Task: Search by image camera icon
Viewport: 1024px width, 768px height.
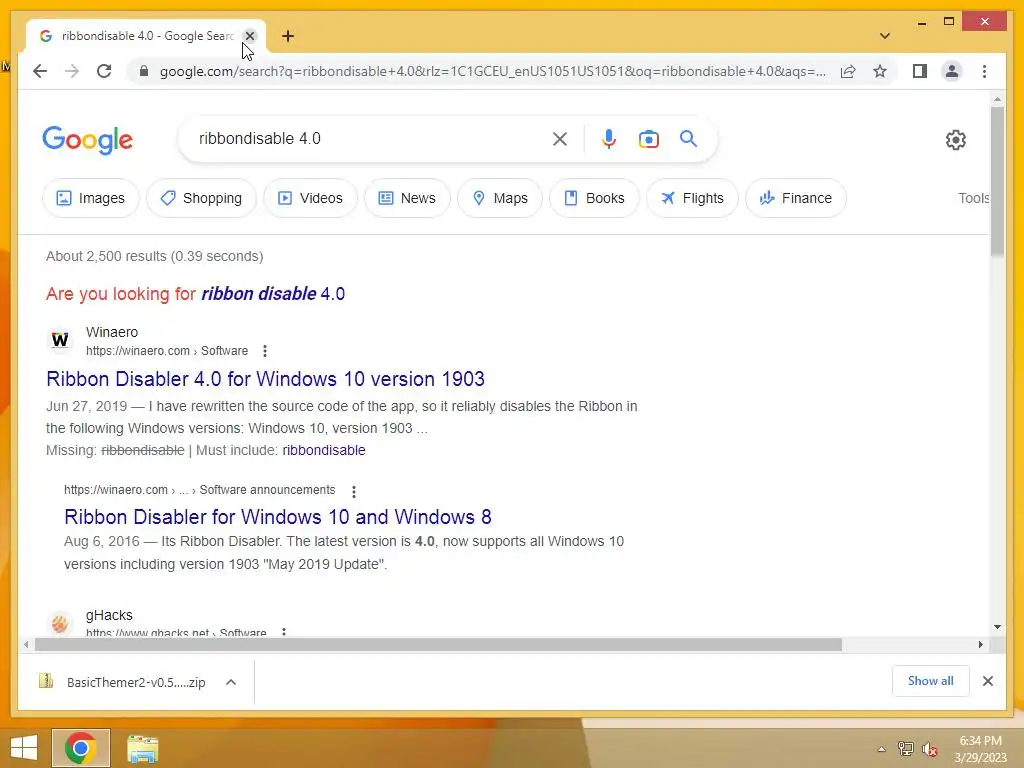Action: coord(648,138)
